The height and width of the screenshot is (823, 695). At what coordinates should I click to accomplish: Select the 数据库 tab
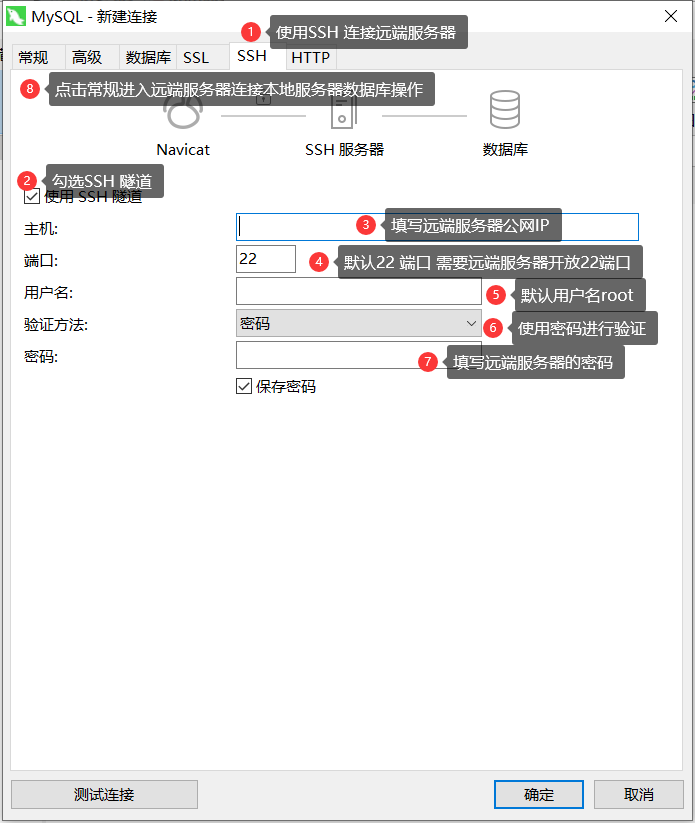148,57
